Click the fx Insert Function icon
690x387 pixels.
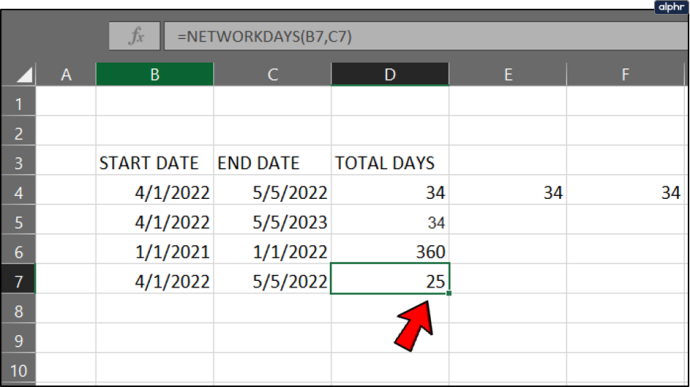[135, 36]
